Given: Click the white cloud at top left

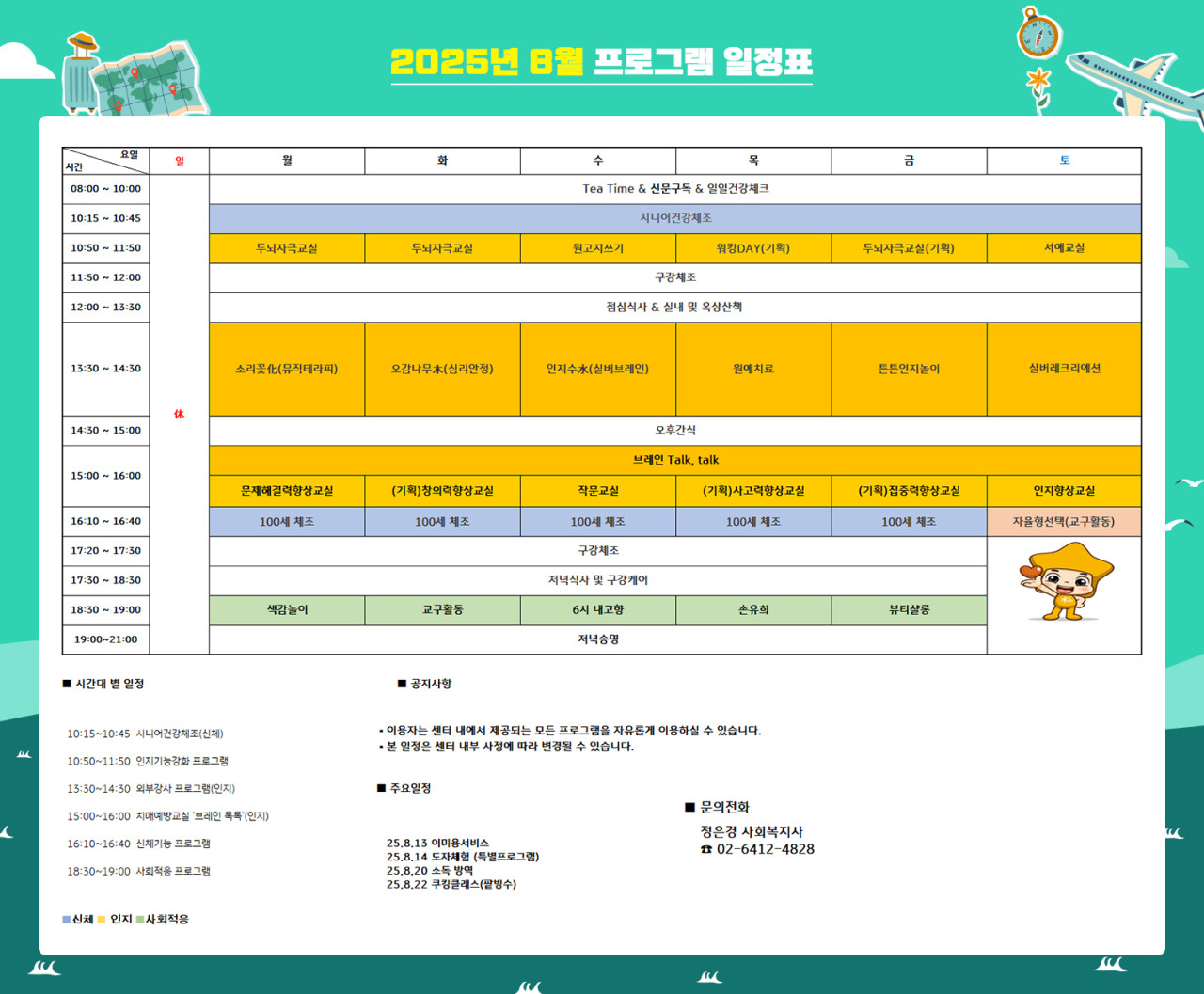Looking at the screenshot, I should 24,63.
